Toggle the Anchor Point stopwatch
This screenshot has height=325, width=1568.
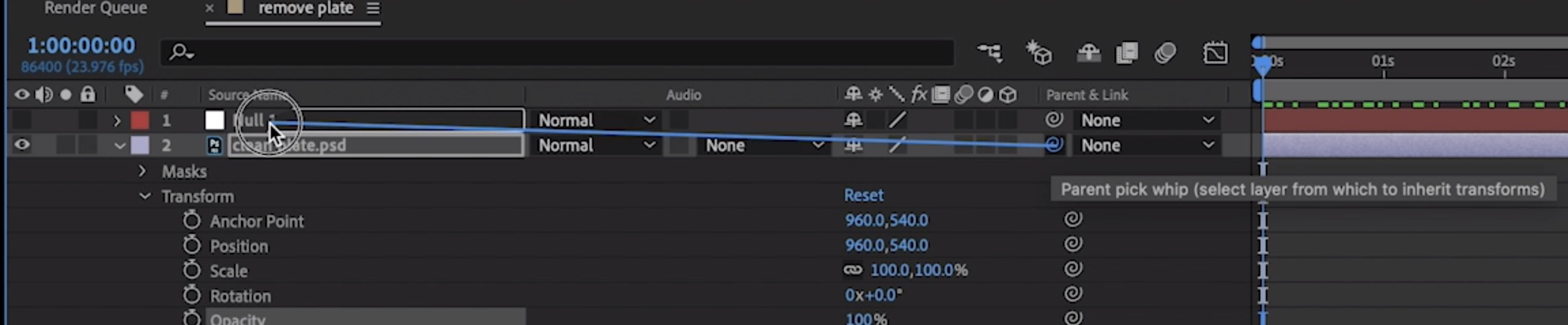pos(192,220)
